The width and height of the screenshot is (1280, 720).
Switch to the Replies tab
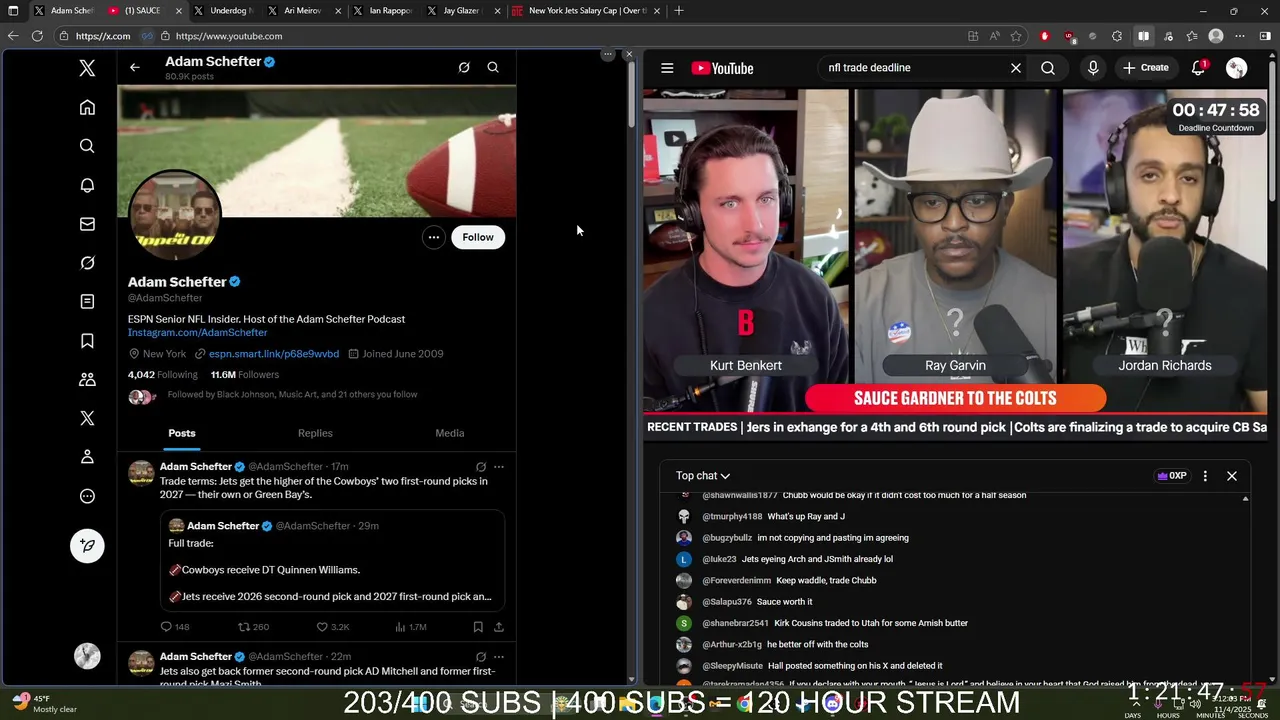[x=315, y=433]
